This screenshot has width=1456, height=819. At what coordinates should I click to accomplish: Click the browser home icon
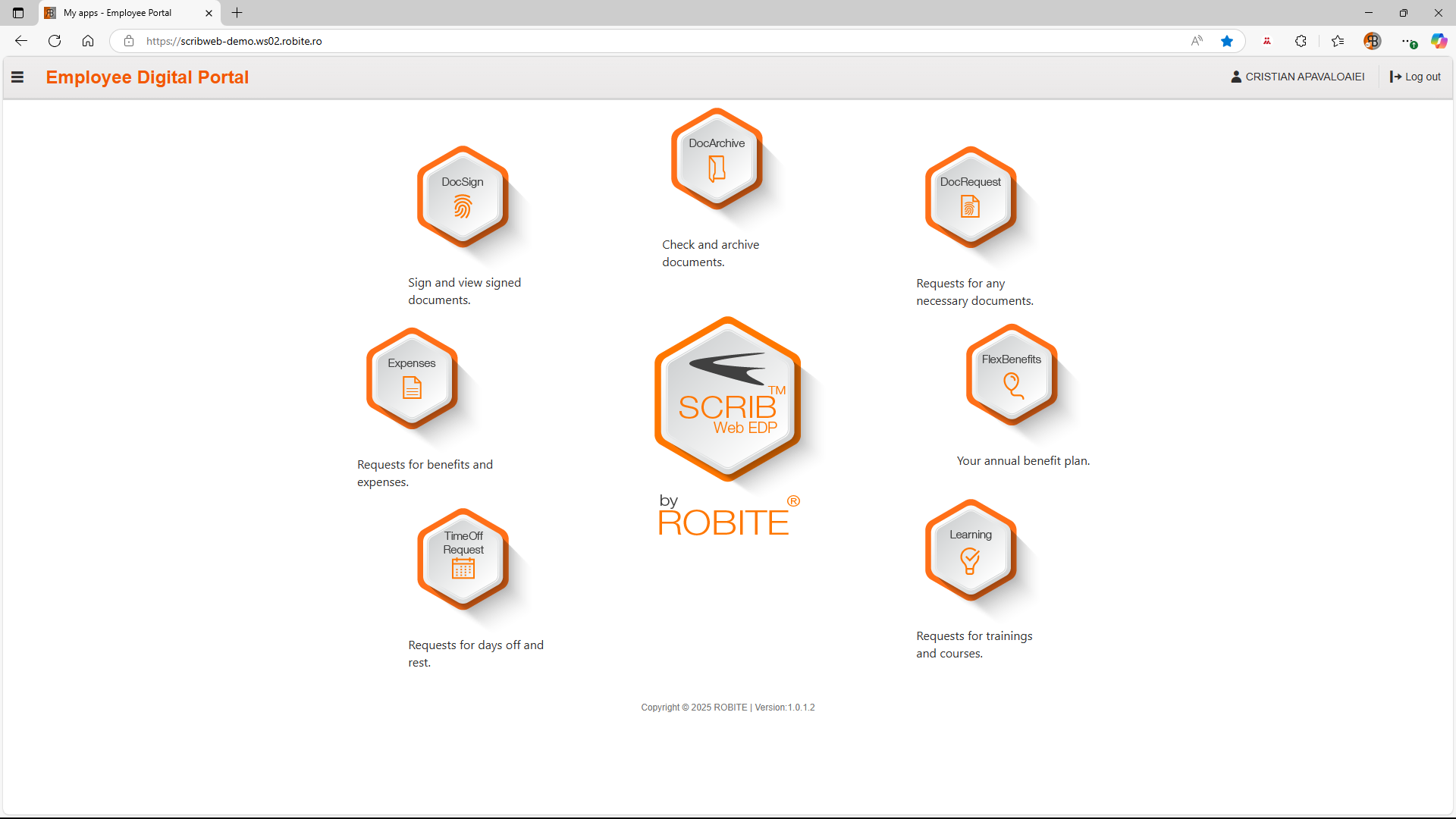click(88, 41)
